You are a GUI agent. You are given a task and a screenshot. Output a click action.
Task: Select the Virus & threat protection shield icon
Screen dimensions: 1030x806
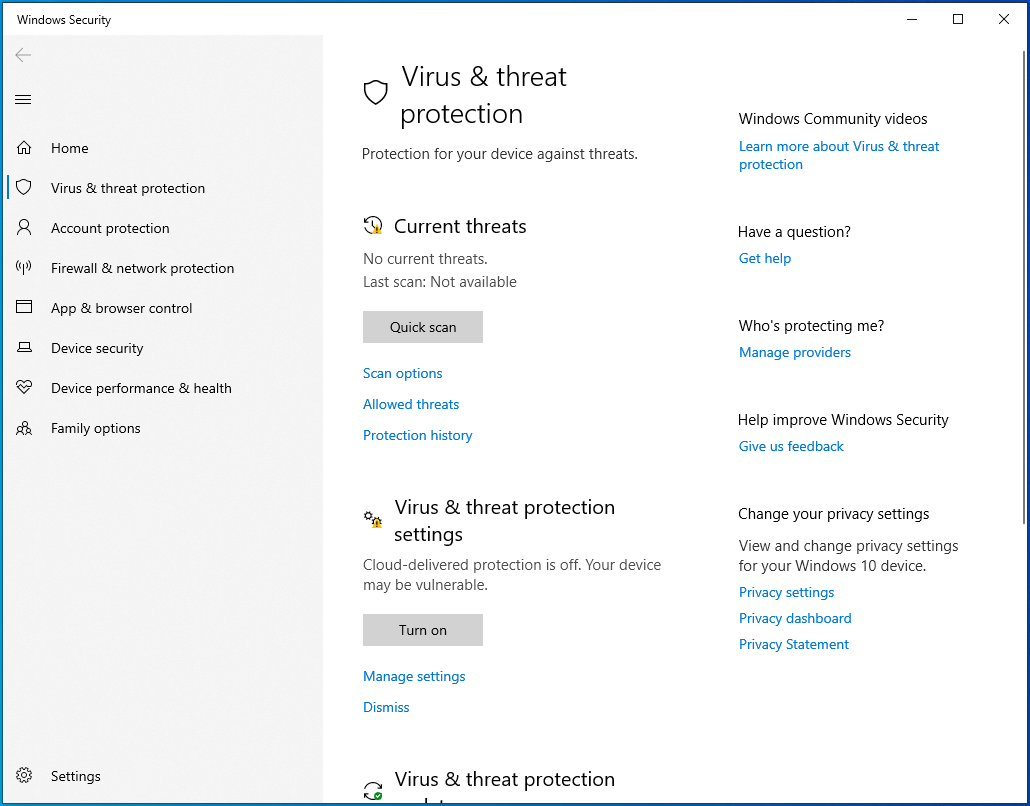[x=23, y=187]
